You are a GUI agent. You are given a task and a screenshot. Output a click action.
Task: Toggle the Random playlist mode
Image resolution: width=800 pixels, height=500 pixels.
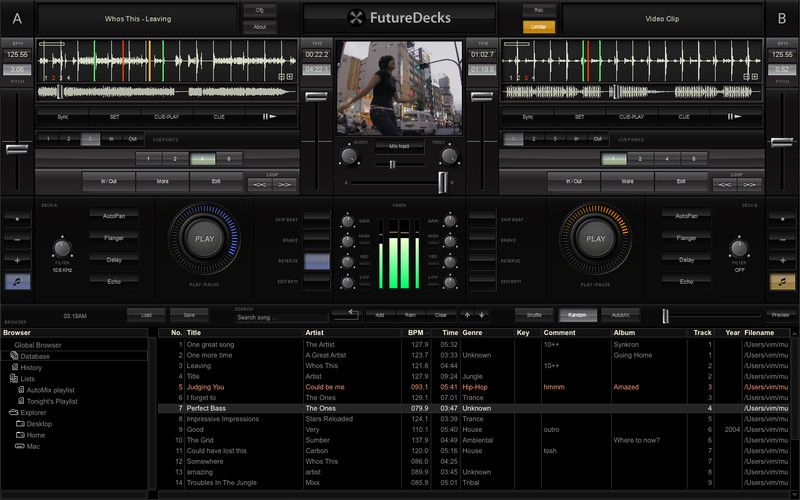pos(577,315)
